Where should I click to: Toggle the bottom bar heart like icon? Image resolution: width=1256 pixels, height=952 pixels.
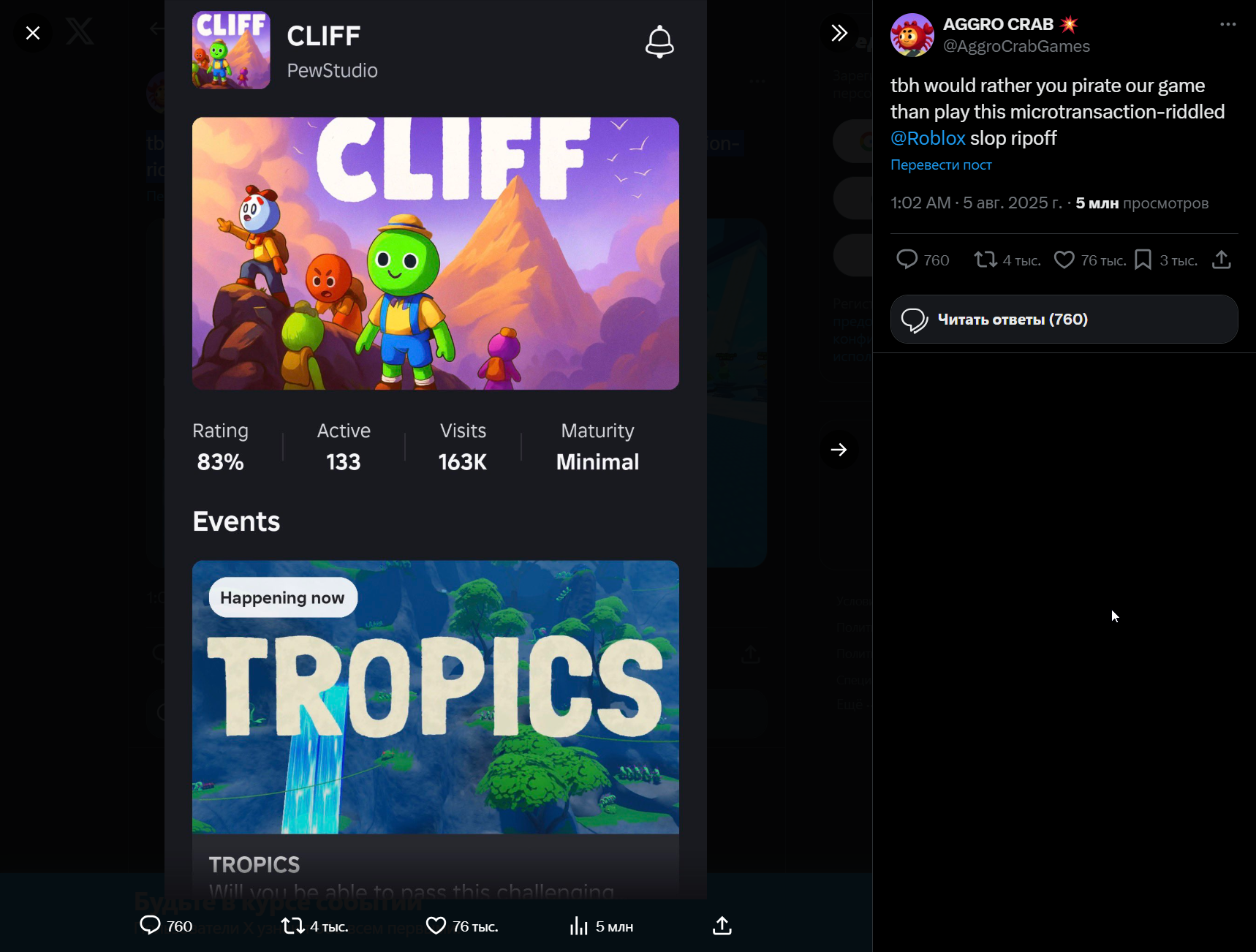click(436, 926)
